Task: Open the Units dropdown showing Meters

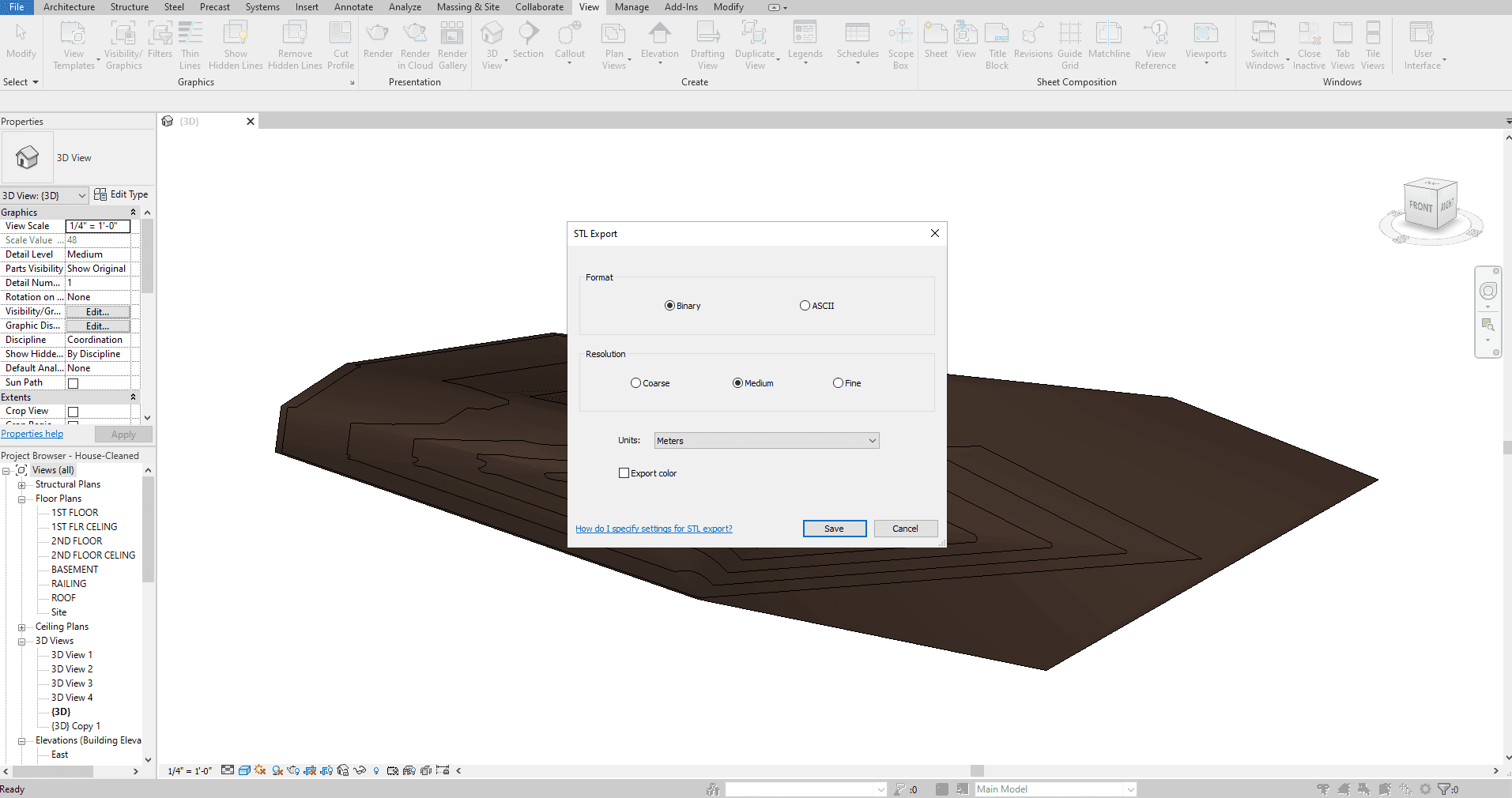Action: point(766,441)
